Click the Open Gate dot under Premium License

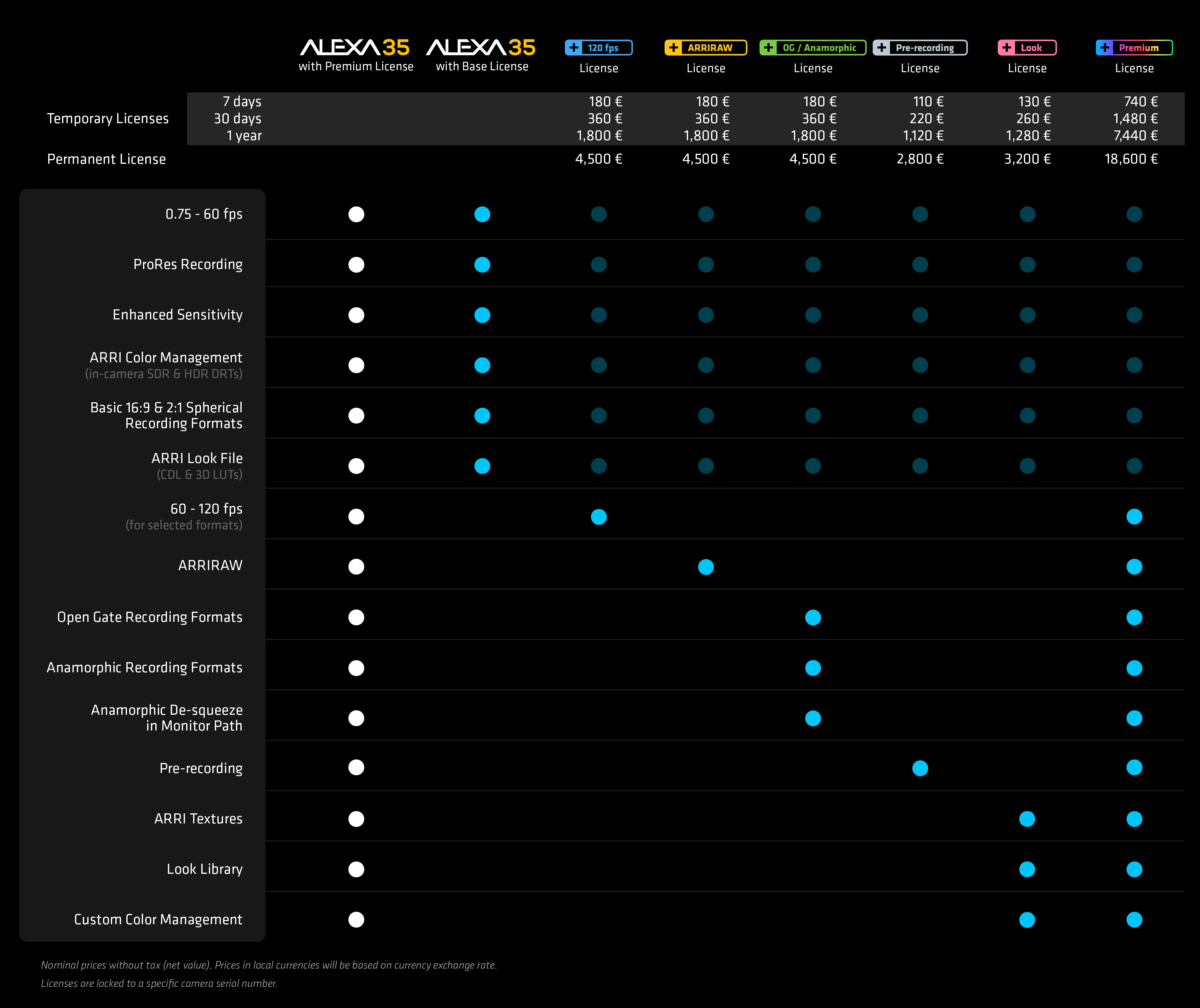coord(1134,617)
